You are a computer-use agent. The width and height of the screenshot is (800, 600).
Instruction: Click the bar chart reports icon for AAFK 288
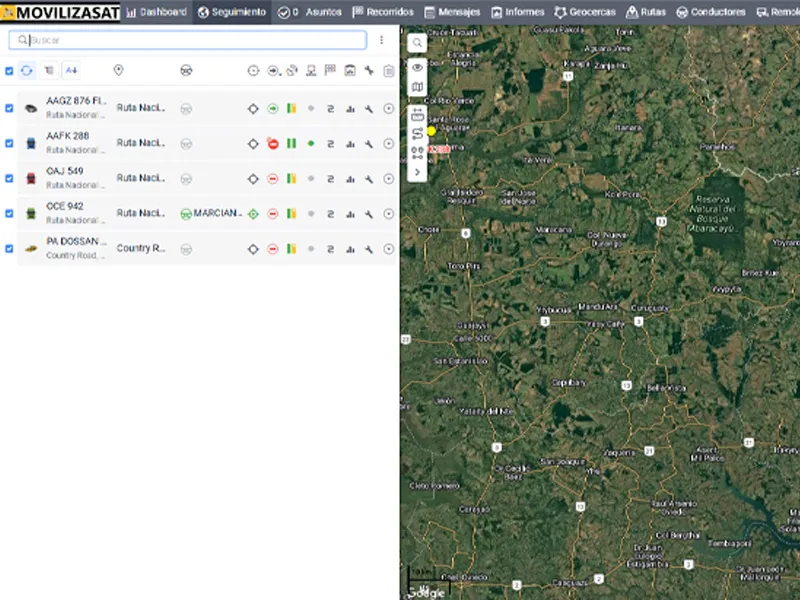[350, 144]
